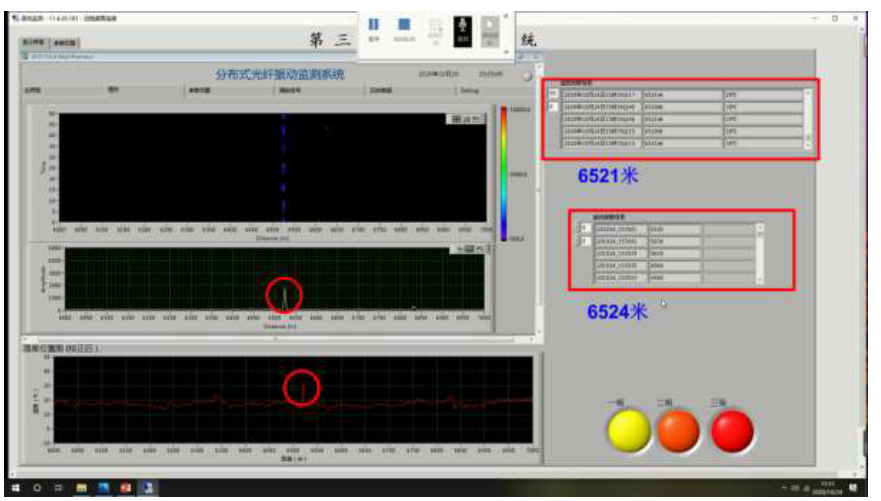Screen dimensions: 881x501
Task: Click the lower alarm list's second index box
Action: tap(585, 241)
